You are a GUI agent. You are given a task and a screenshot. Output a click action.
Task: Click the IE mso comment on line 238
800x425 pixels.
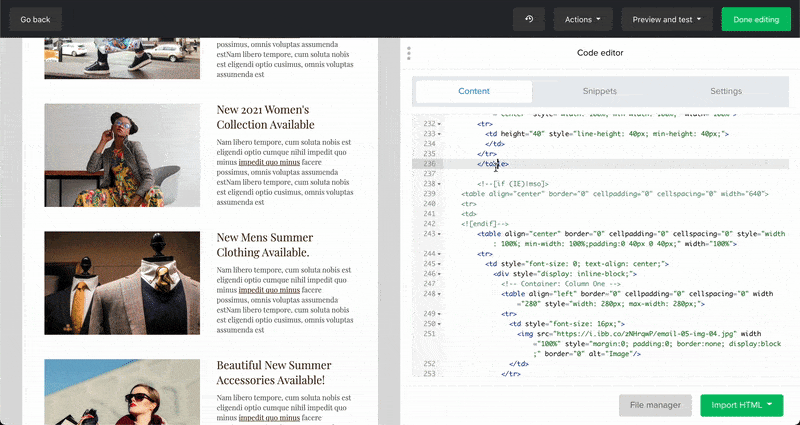pos(513,184)
